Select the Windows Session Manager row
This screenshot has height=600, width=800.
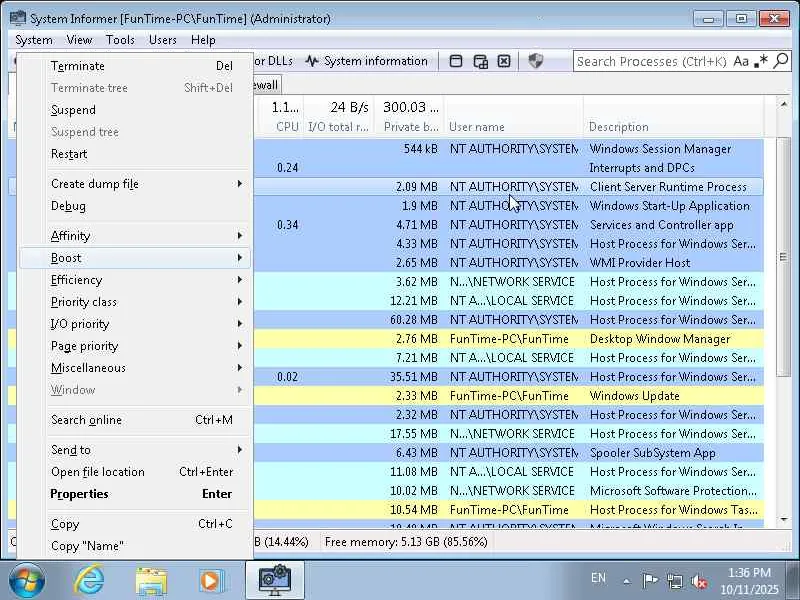[509, 149]
